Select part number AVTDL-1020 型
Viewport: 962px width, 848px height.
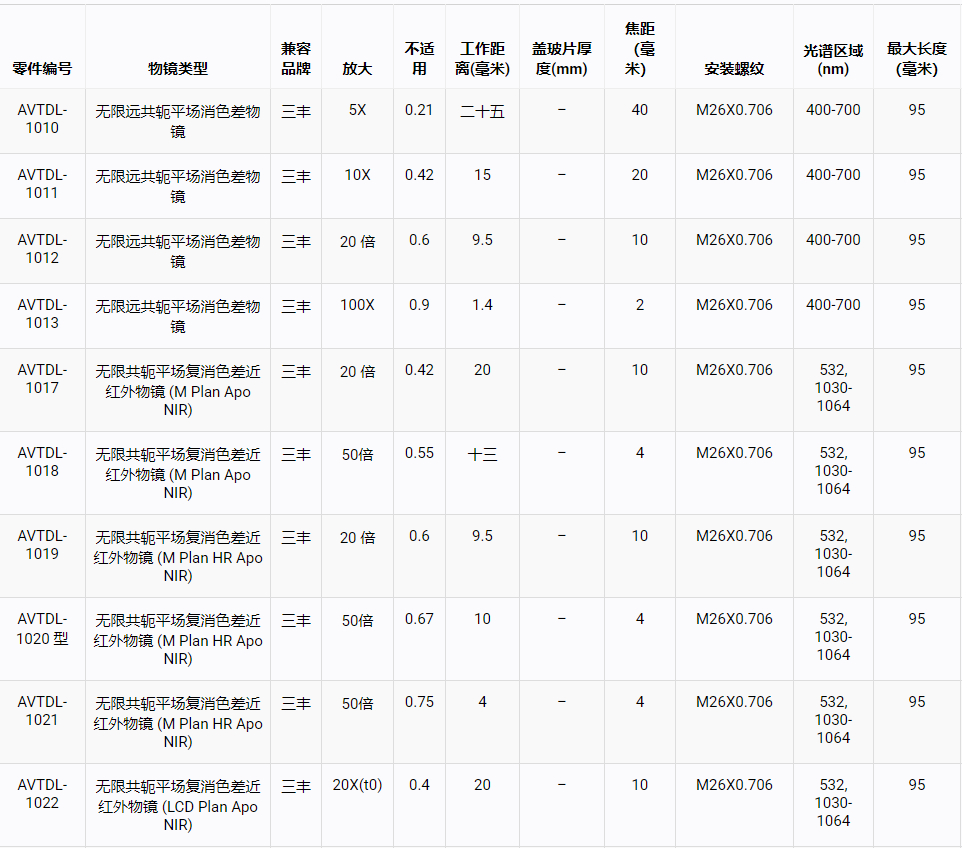click(42, 628)
